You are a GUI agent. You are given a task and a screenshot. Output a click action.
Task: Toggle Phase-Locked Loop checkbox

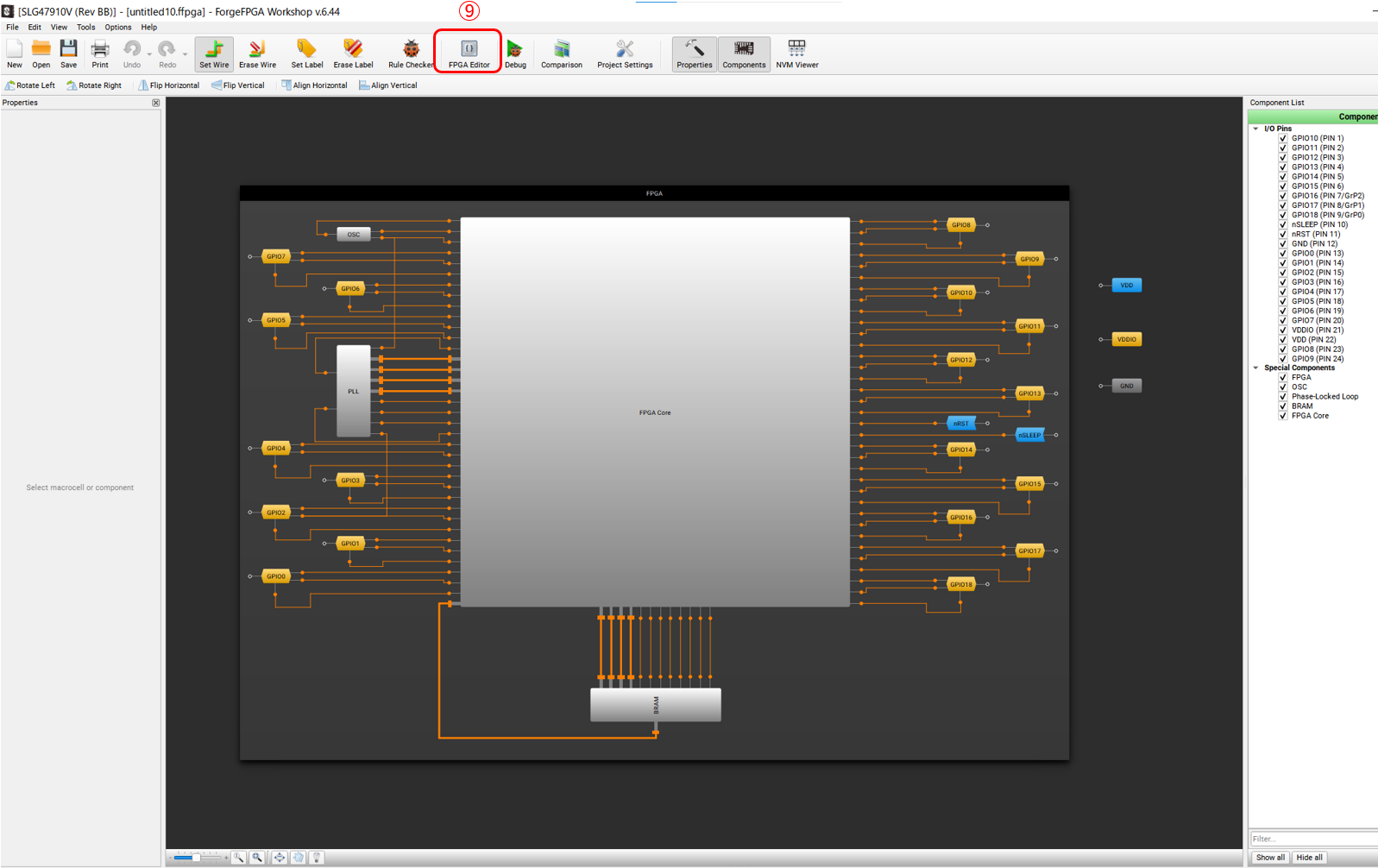point(1283,397)
